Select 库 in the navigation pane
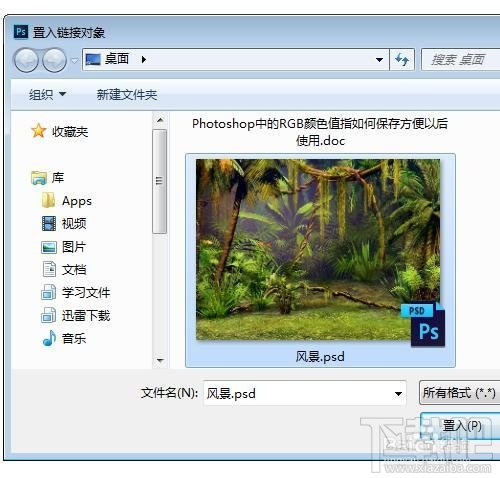Image resolution: width=500 pixels, height=478 pixels. (58, 177)
